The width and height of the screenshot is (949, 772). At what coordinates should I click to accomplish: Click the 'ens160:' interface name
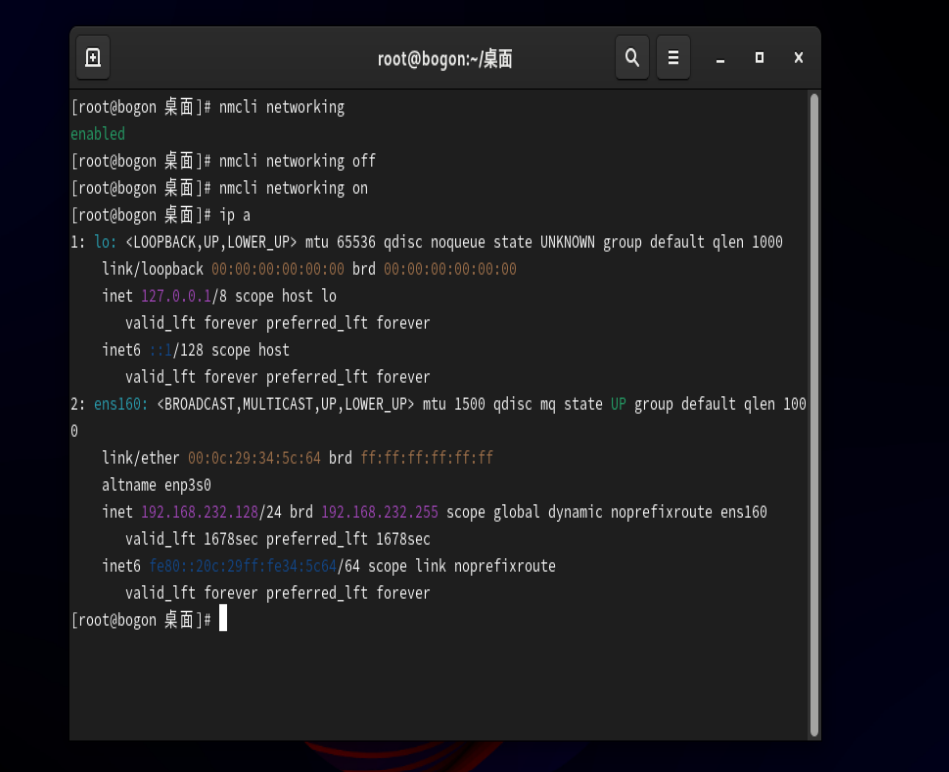[x=120, y=404]
